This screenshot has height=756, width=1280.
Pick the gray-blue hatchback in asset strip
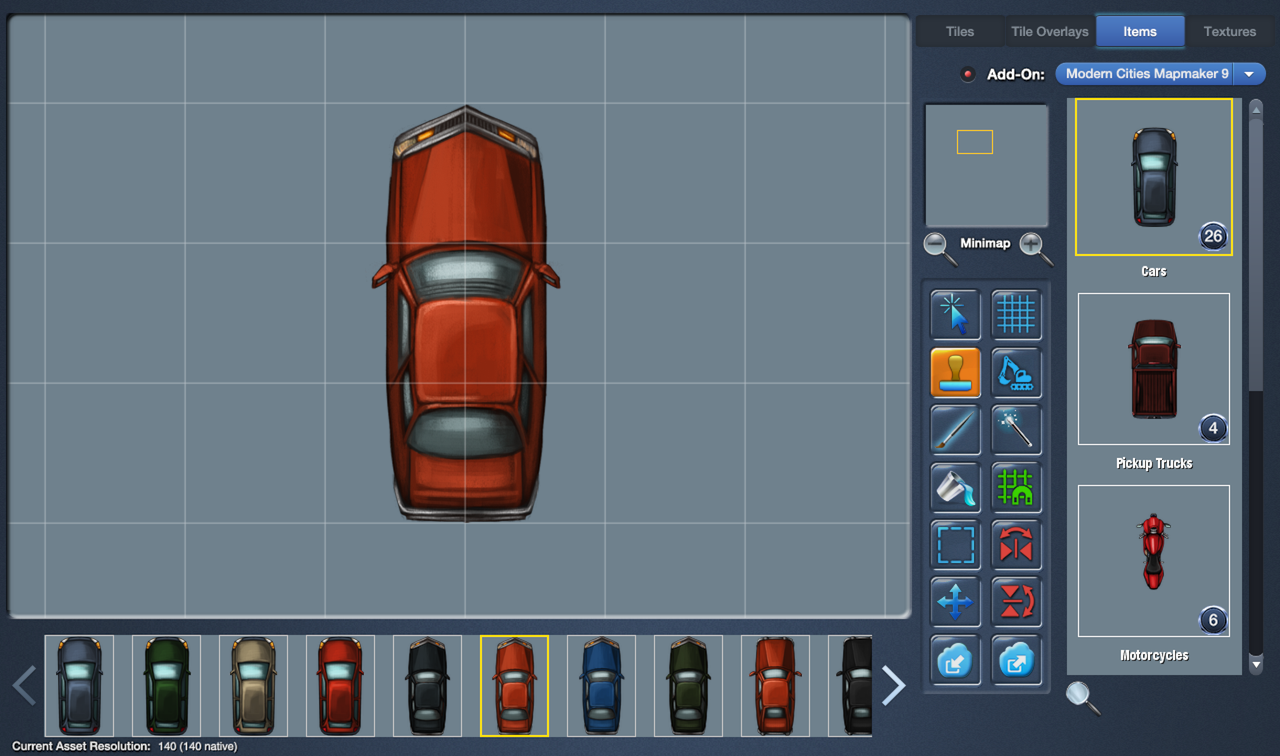tap(79, 686)
